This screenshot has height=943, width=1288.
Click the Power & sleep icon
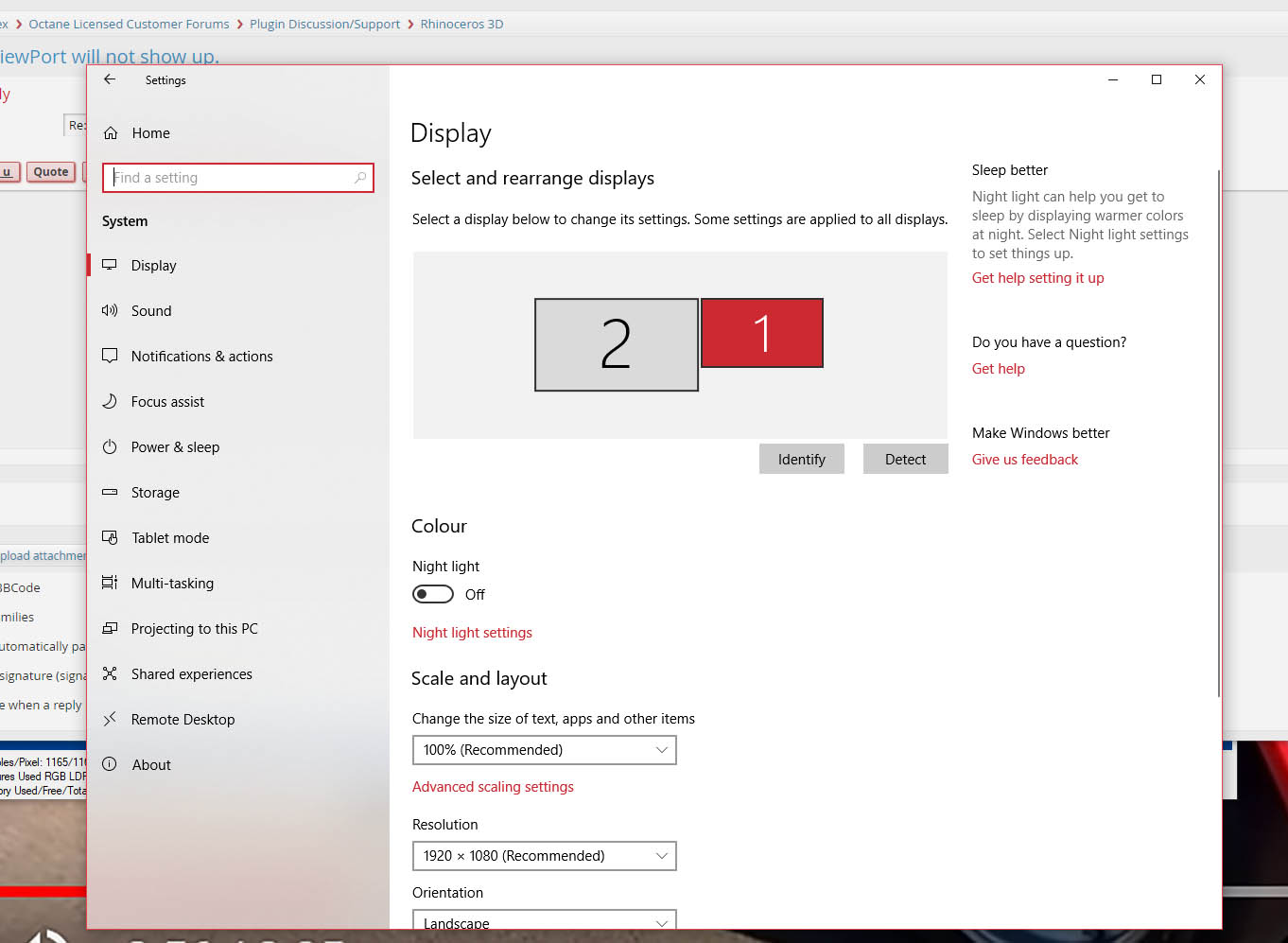pyautogui.click(x=110, y=446)
